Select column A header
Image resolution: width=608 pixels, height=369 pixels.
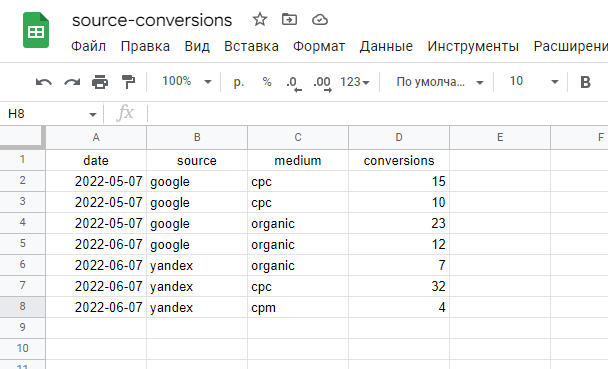96,138
